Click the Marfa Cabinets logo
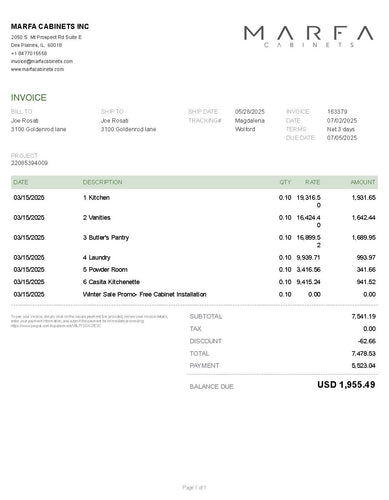 [x=308, y=37]
